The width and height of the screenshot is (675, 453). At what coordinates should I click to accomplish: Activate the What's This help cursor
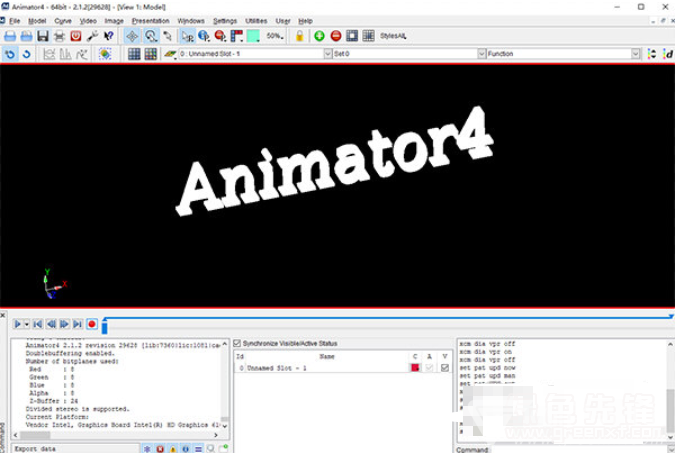pyautogui.click(x=108, y=36)
